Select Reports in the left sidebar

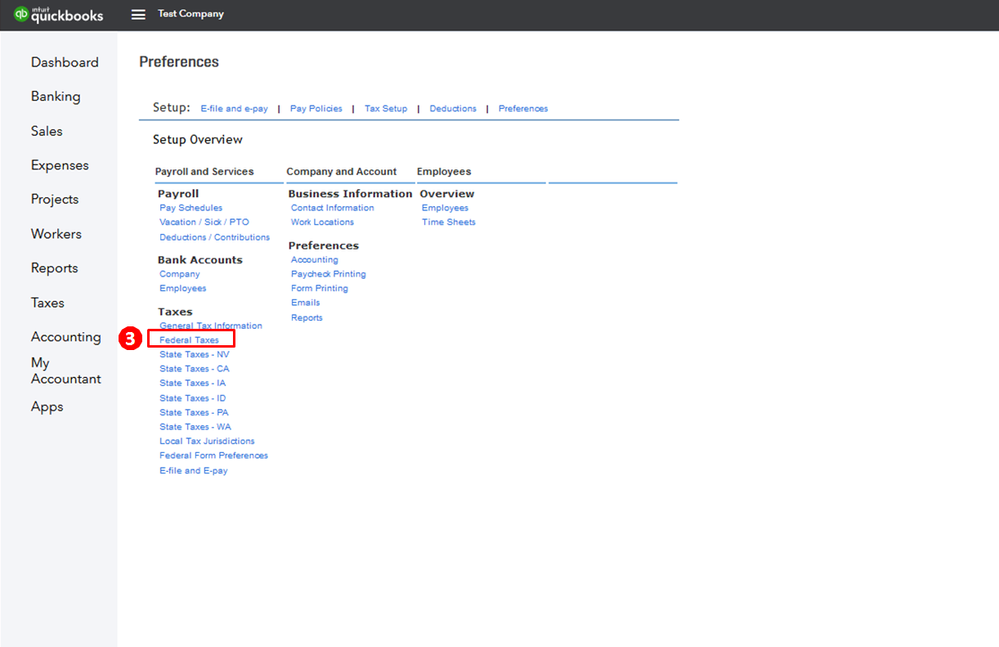[54, 268]
